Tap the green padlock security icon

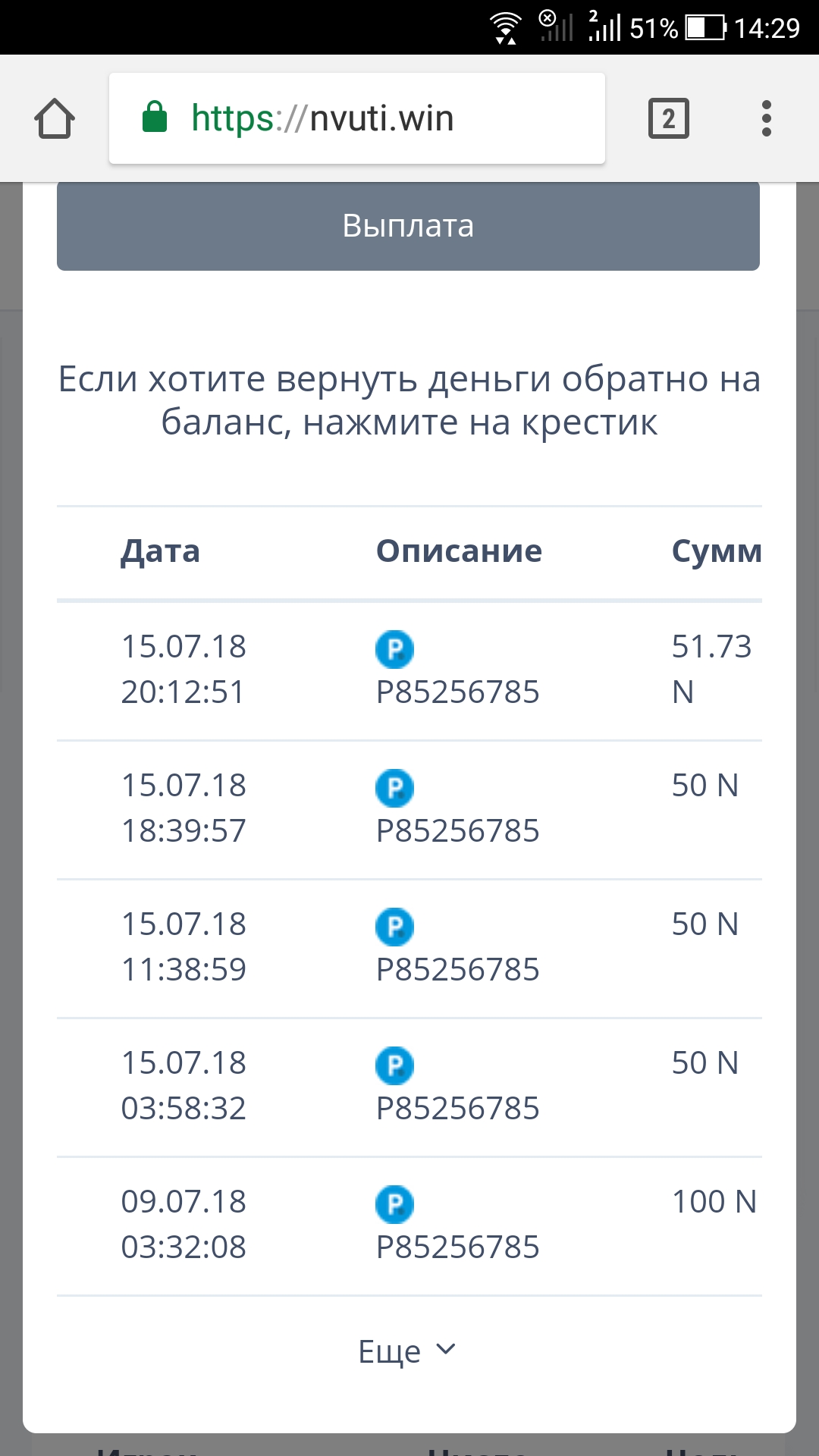pyautogui.click(x=155, y=118)
